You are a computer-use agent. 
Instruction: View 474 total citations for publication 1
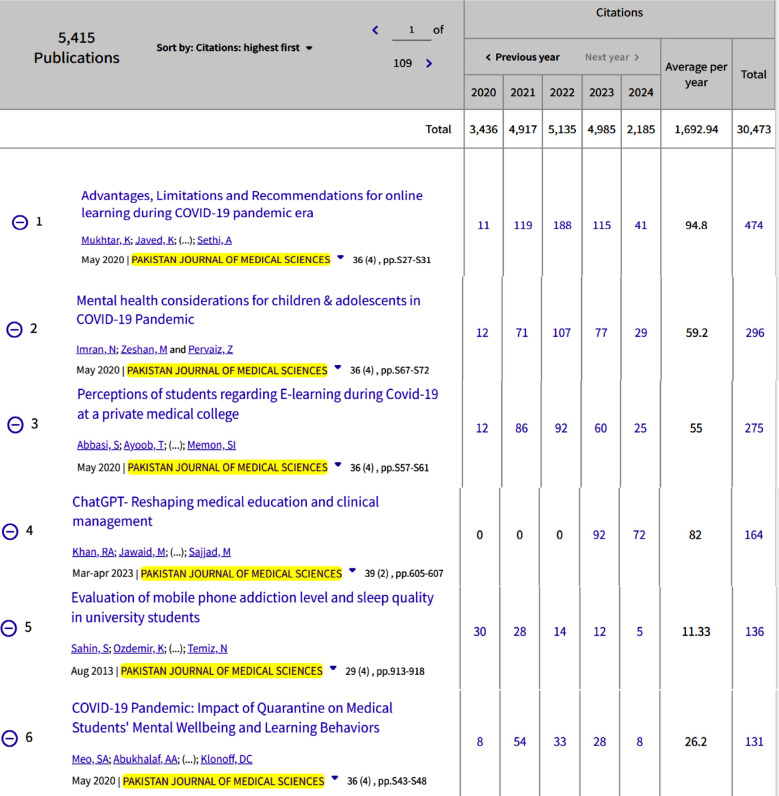(x=754, y=225)
